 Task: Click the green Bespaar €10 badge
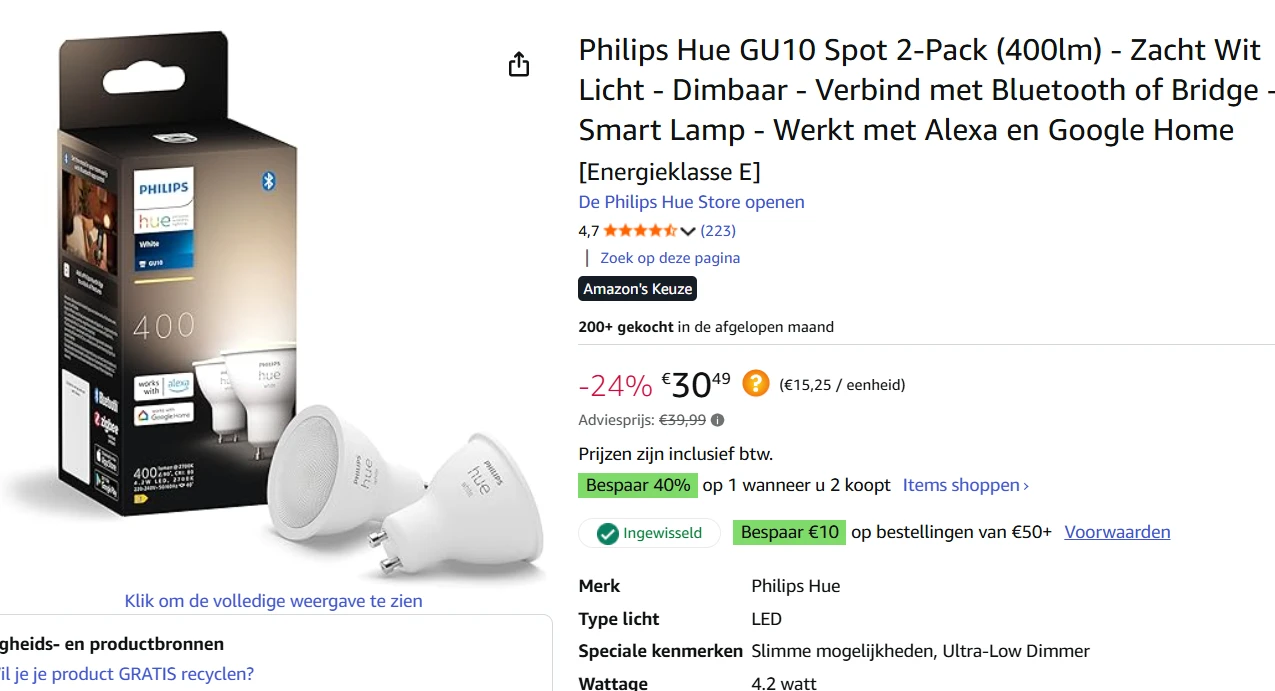click(790, 532)
